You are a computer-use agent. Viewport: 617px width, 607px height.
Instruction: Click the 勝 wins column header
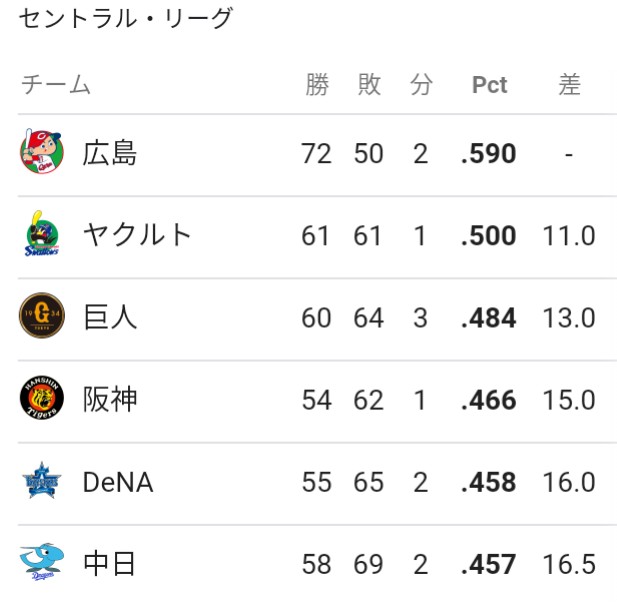[x=317, y=84]
